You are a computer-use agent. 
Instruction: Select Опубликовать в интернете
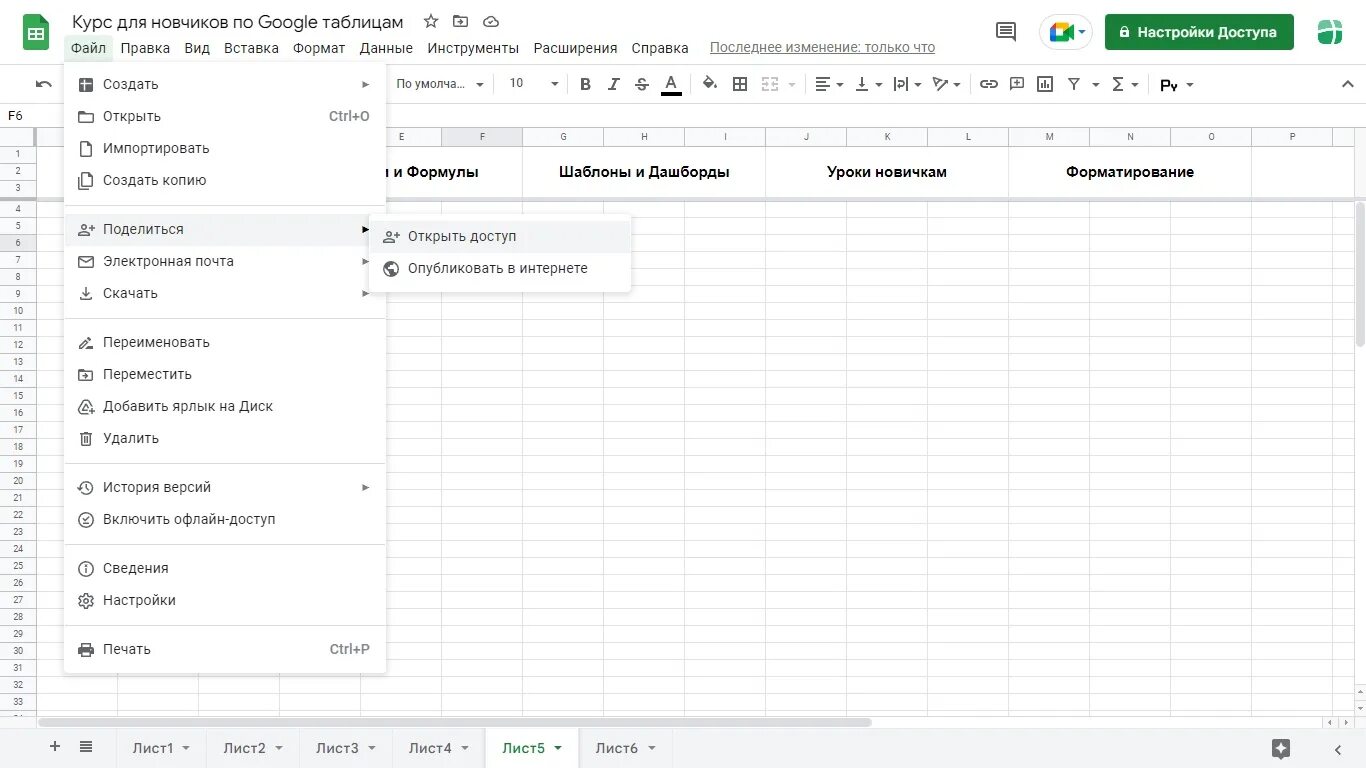tap(500, 268)
